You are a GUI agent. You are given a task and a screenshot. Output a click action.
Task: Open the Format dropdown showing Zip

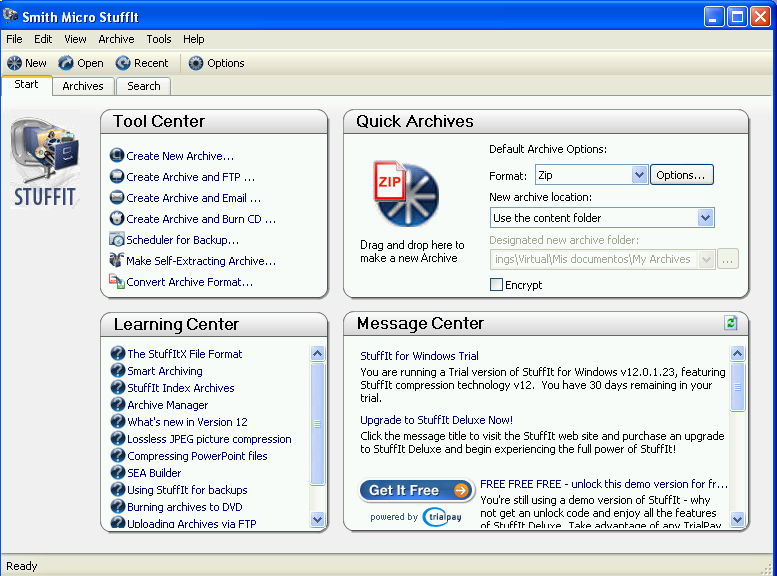592,175
